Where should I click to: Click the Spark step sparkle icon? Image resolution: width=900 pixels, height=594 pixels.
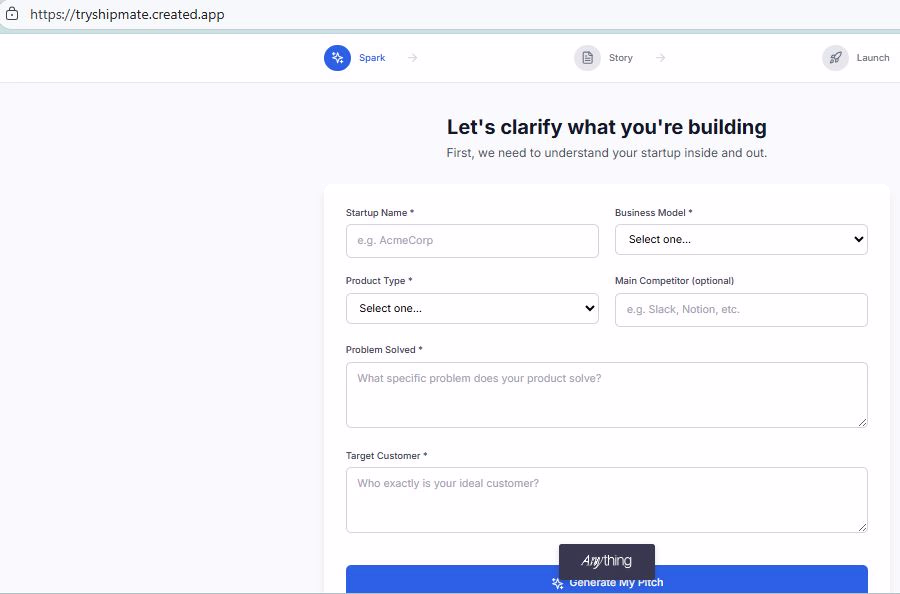(x=337, y=58)
